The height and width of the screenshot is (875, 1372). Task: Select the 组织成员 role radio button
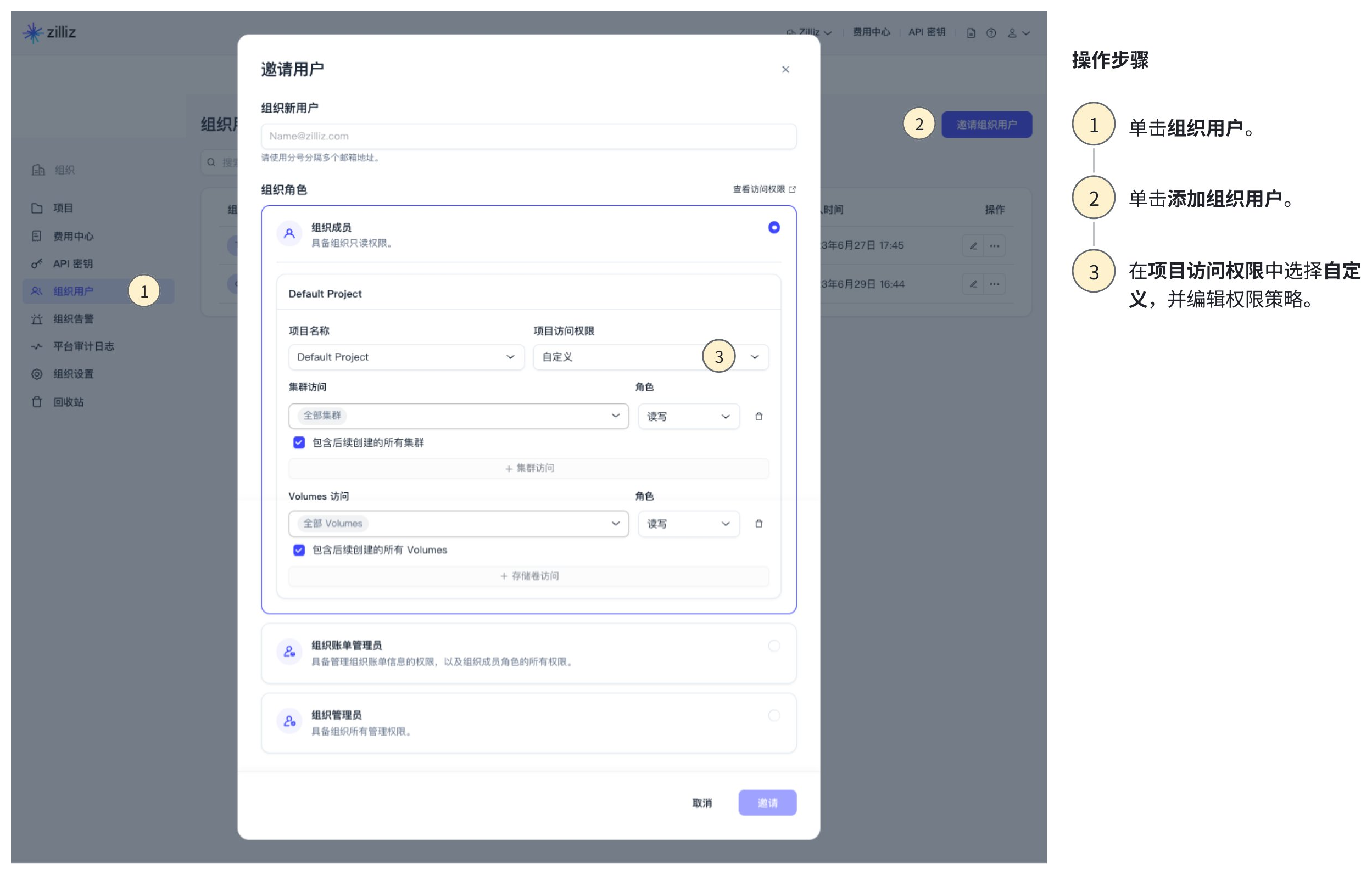coord(774,228)
